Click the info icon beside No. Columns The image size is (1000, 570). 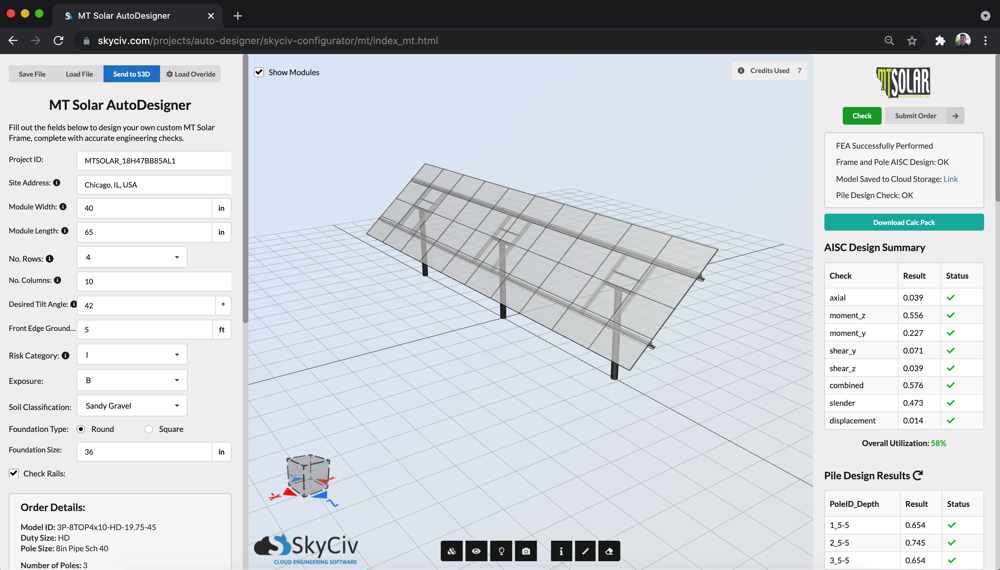click(x=57, y=280)
